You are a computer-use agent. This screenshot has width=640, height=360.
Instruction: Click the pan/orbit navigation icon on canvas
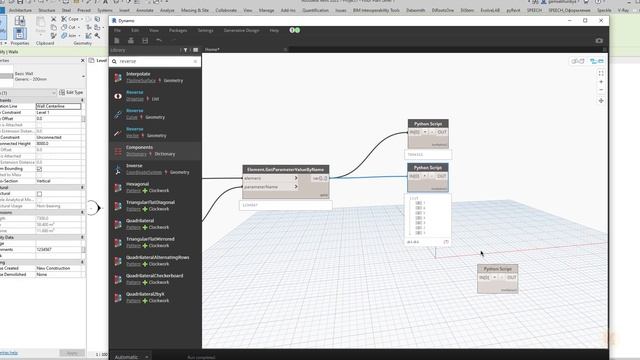click(601, 100)
